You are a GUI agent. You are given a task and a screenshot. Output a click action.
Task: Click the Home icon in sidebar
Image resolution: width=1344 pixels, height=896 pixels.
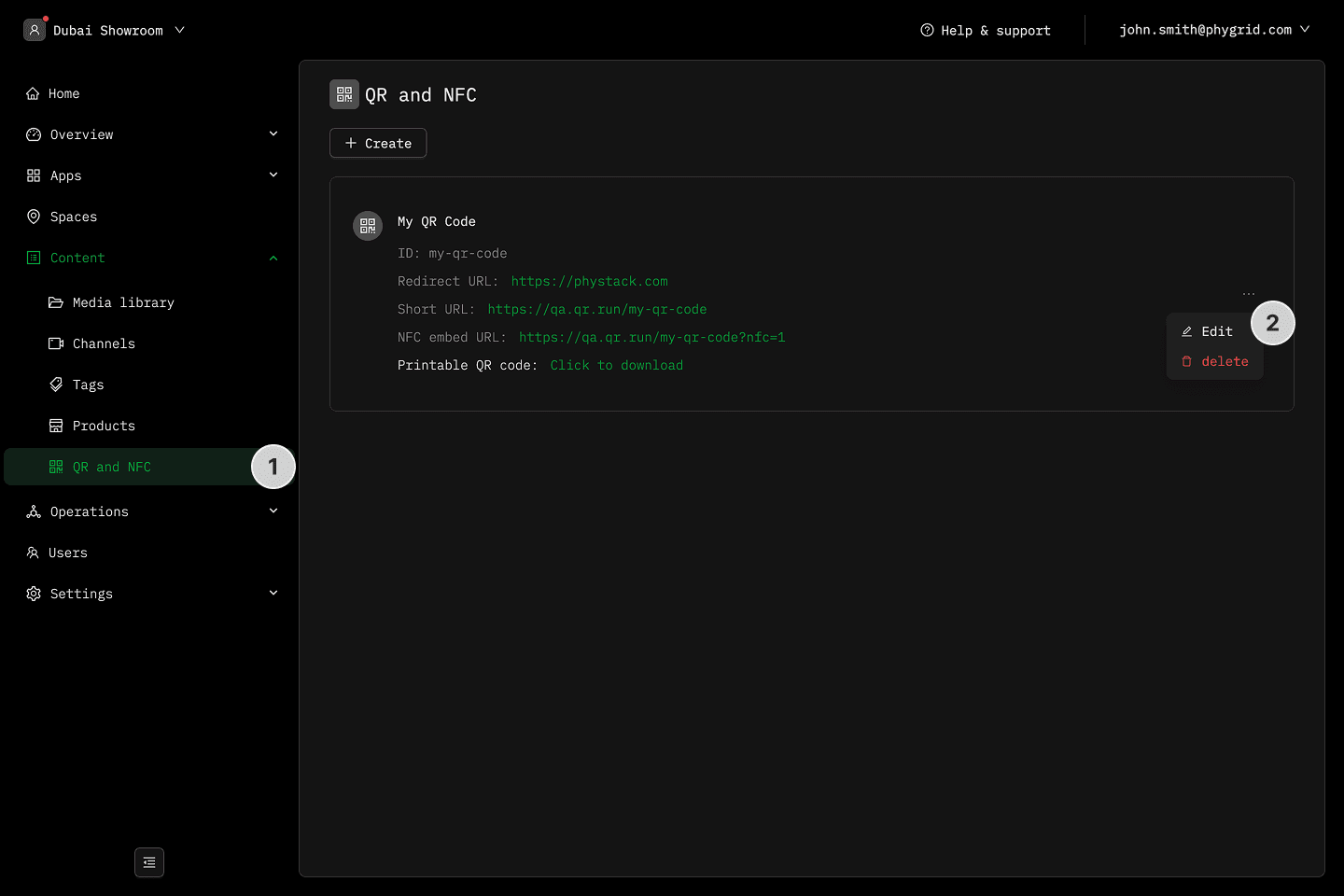click(33, 93)
